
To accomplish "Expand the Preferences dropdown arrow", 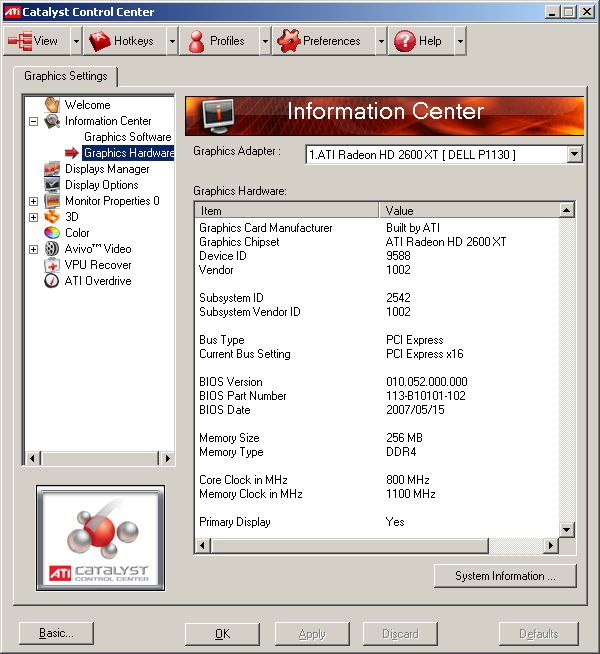I will [381, 41].
